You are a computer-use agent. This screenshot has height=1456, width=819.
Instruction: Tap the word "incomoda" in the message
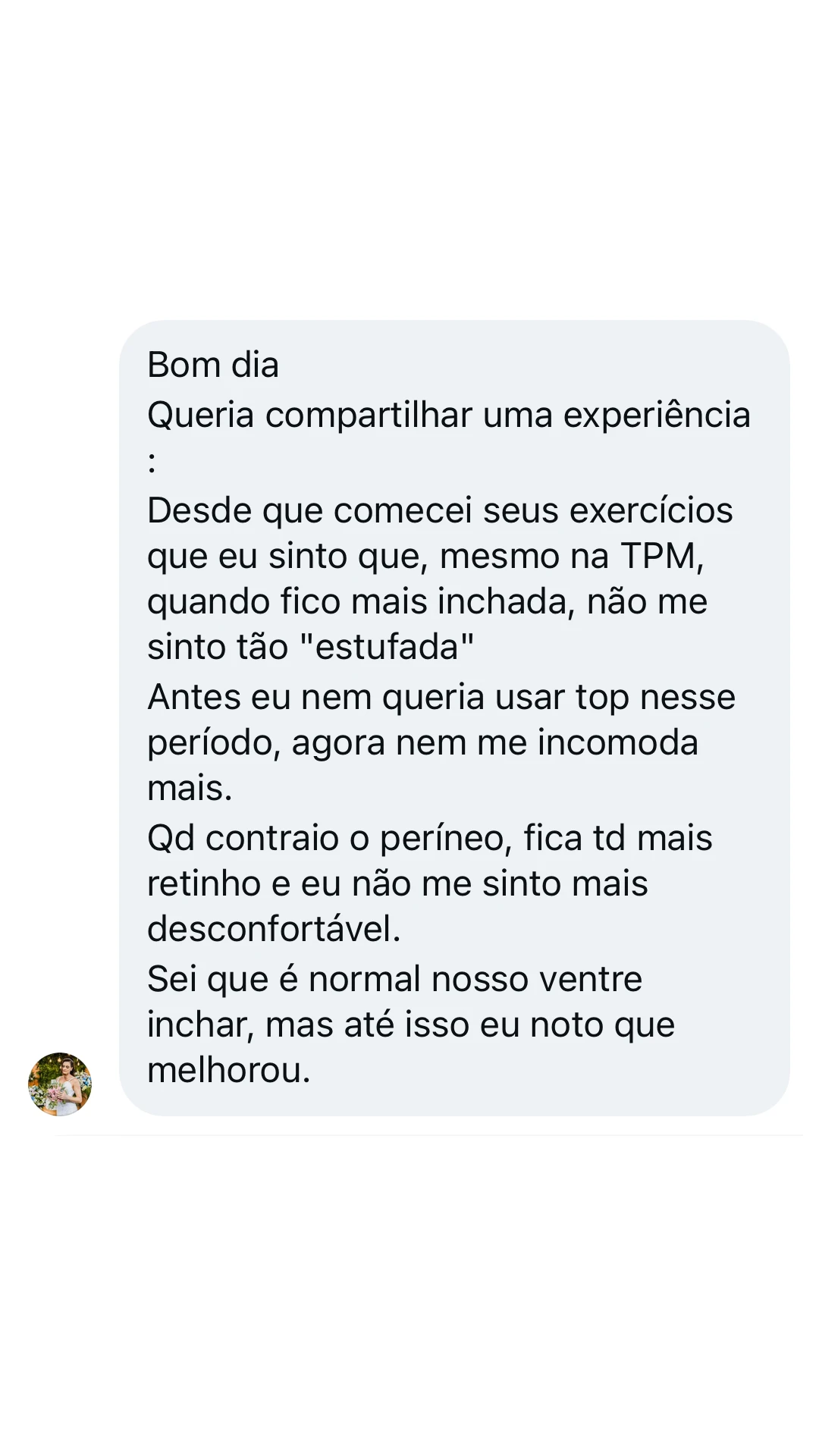[617, 742]
